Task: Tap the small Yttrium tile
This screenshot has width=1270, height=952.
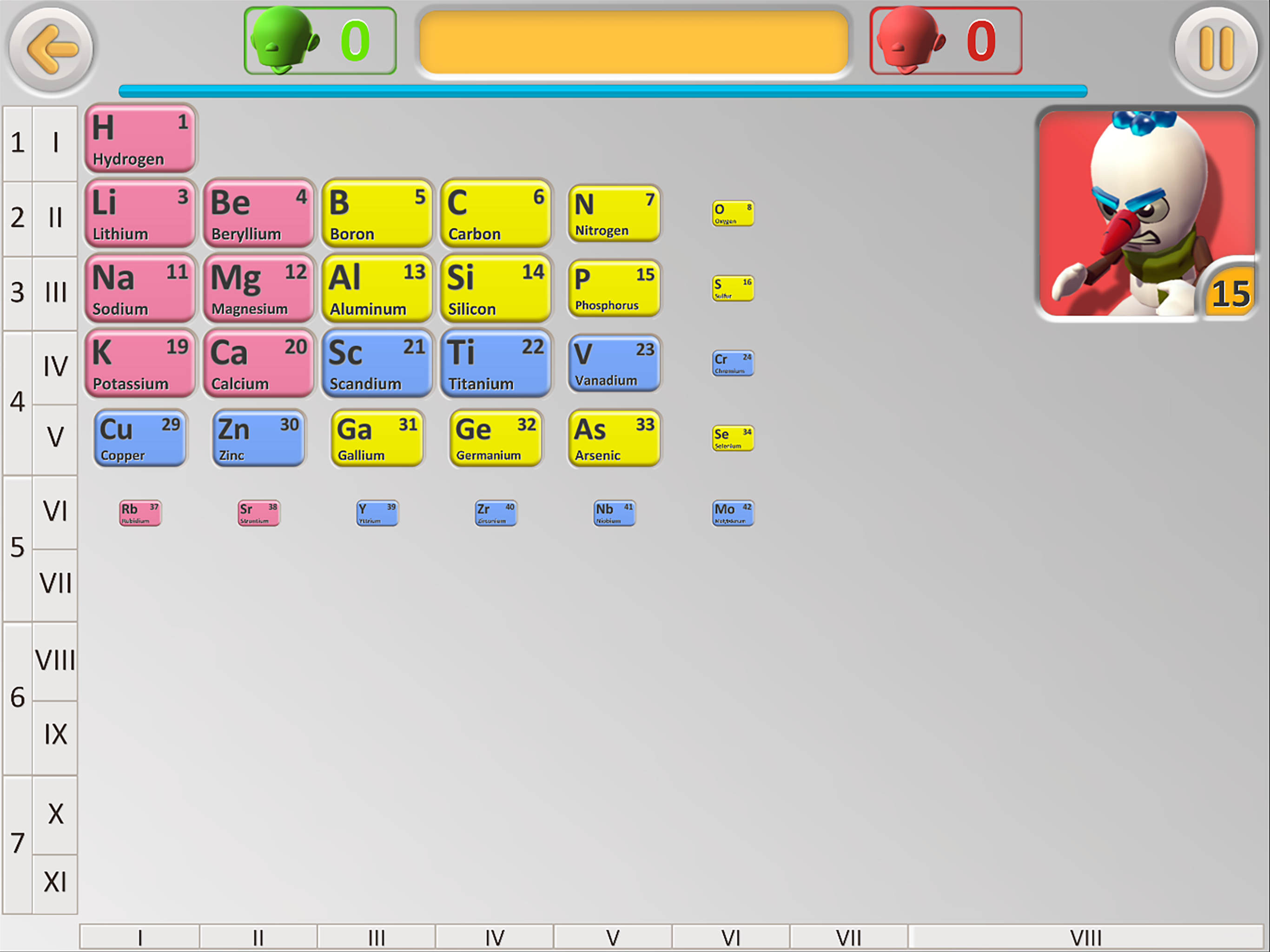Action: [377, 513]
